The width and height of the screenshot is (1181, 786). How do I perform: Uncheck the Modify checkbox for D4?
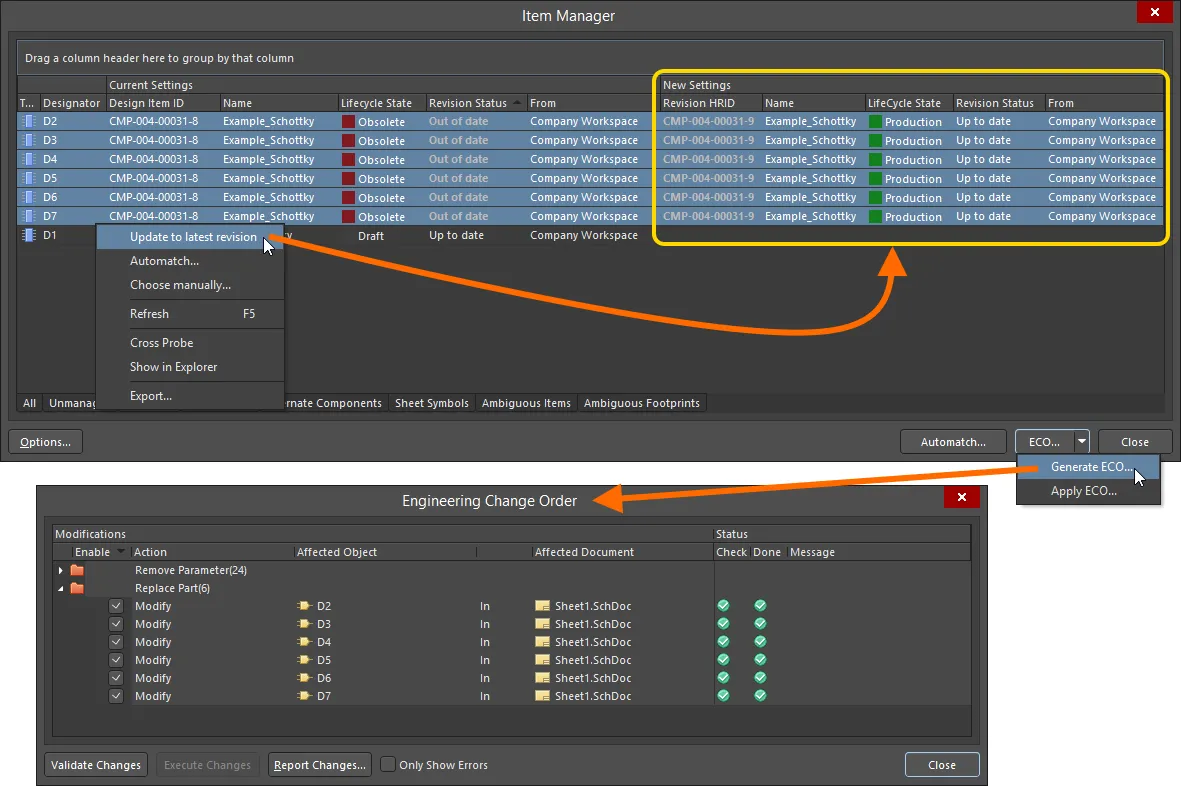pos(116,642)
